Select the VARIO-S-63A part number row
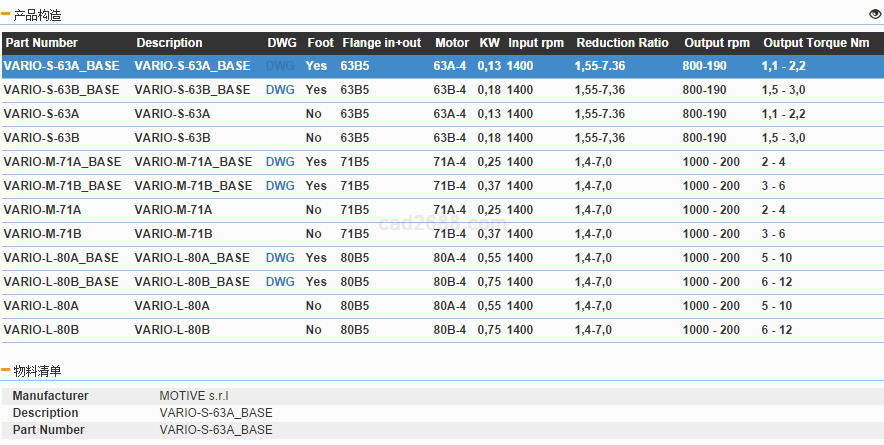Screen dimensions: 884x445 [x=42, y=114]
